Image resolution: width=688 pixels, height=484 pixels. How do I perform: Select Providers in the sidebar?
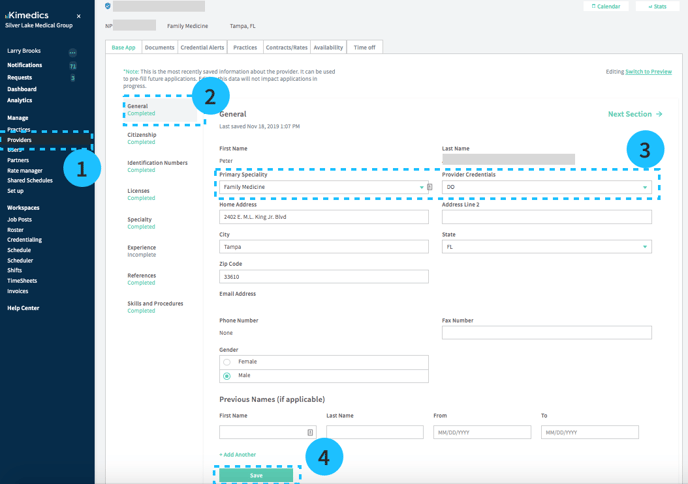pyautogui.click(x=19, y=140)
